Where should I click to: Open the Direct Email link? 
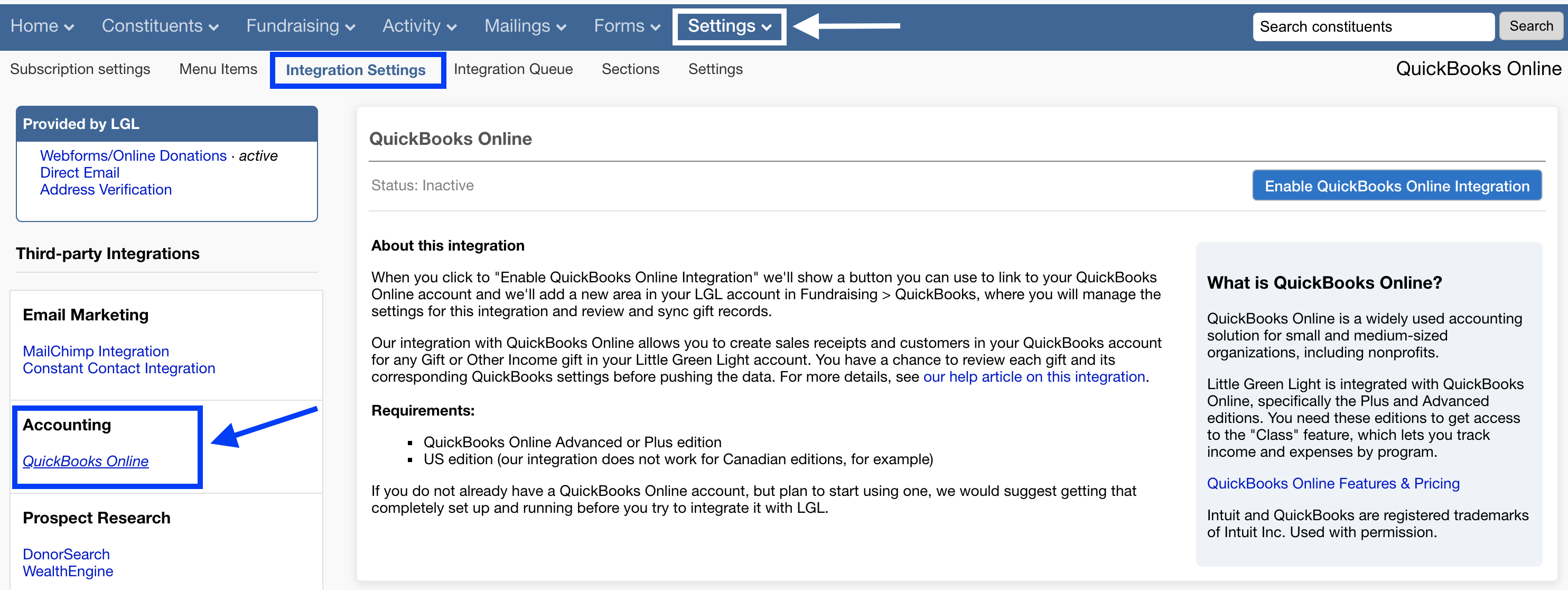click(x=79, y=172)
